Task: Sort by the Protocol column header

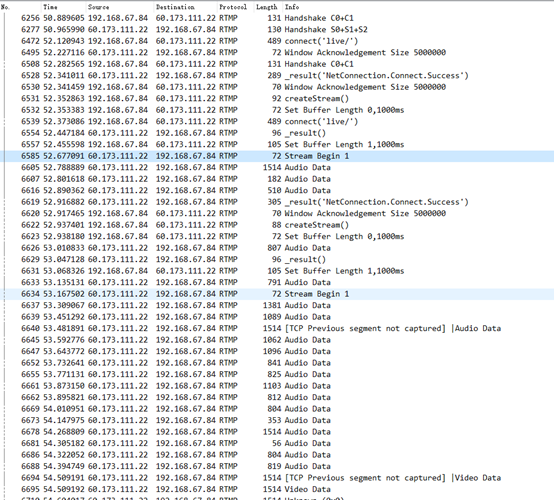Action: (235, 7)
